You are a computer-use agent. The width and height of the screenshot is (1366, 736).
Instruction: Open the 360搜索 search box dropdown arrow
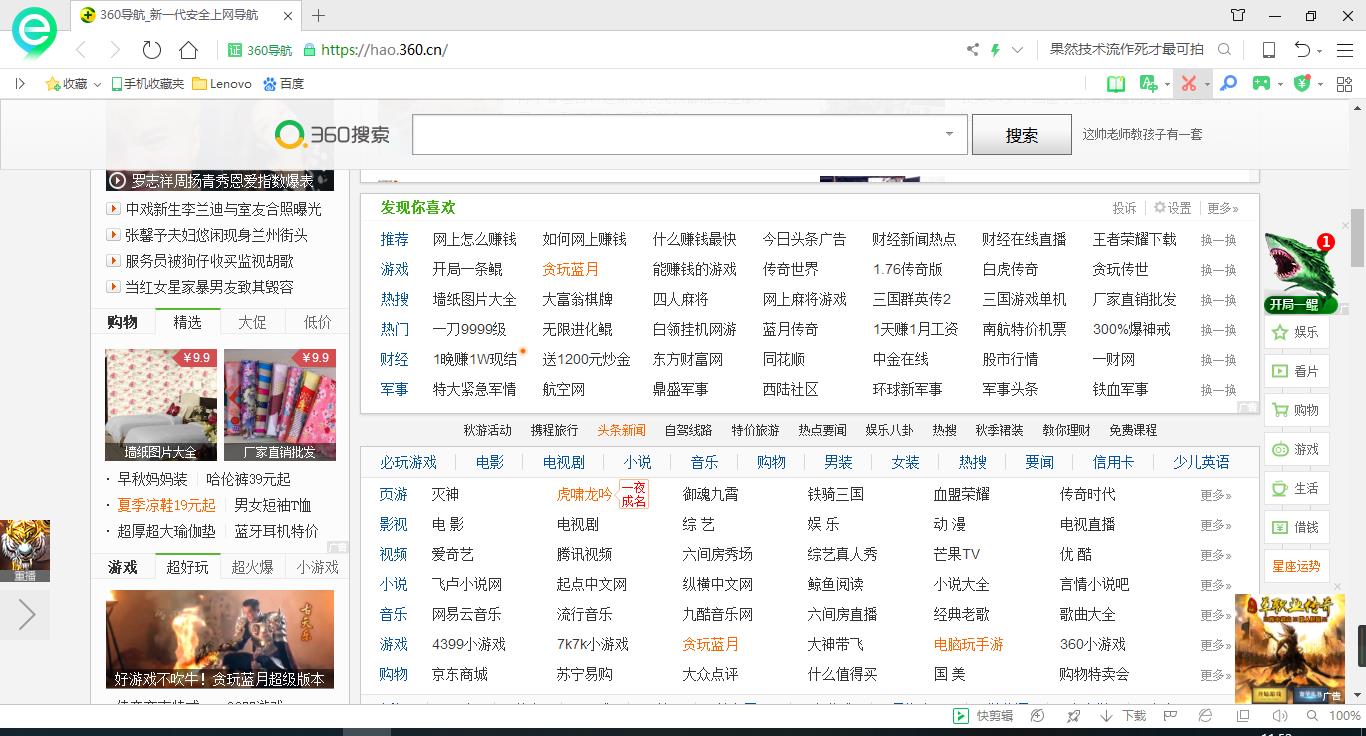[947, 134]
